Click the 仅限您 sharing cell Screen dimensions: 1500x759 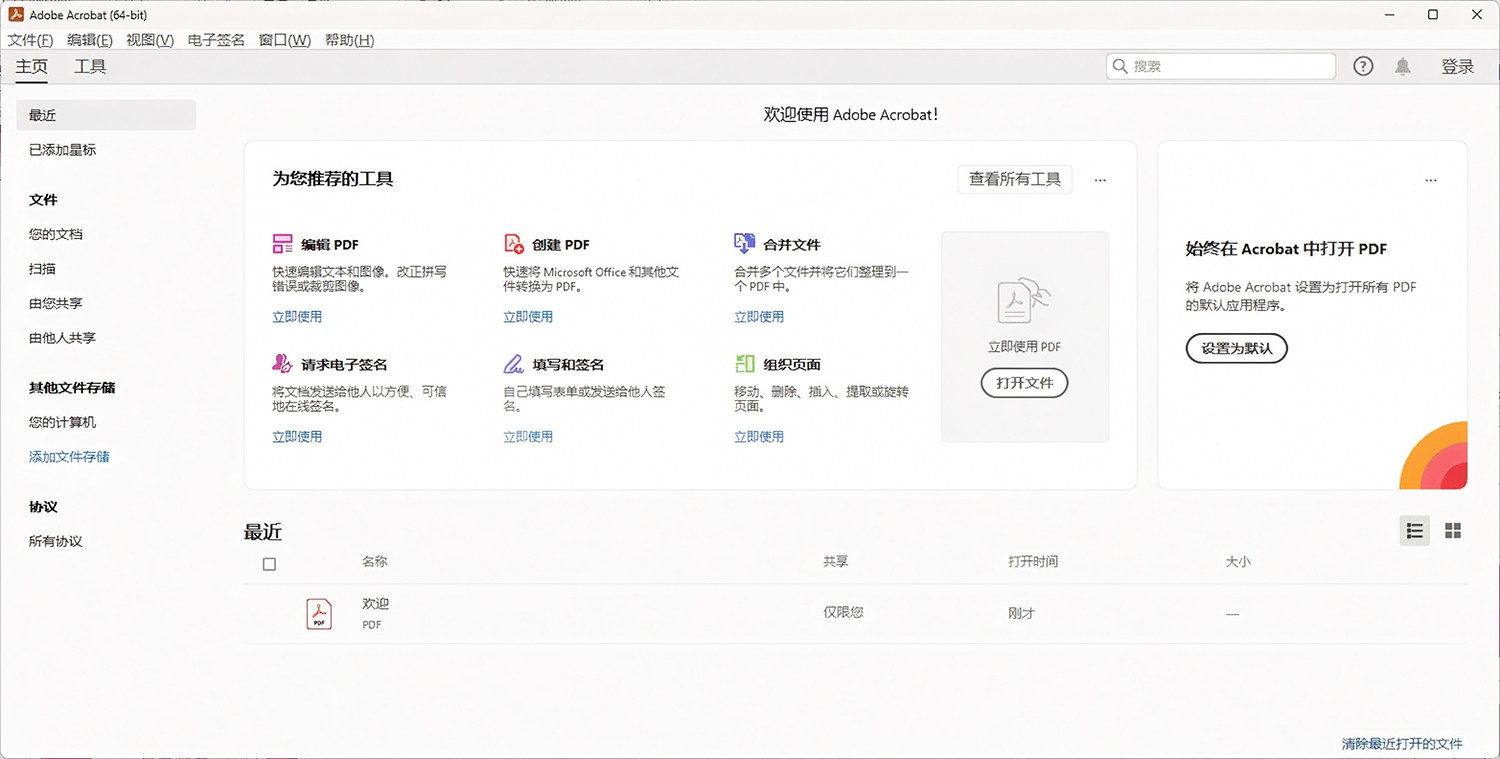(x=843, y=612)
